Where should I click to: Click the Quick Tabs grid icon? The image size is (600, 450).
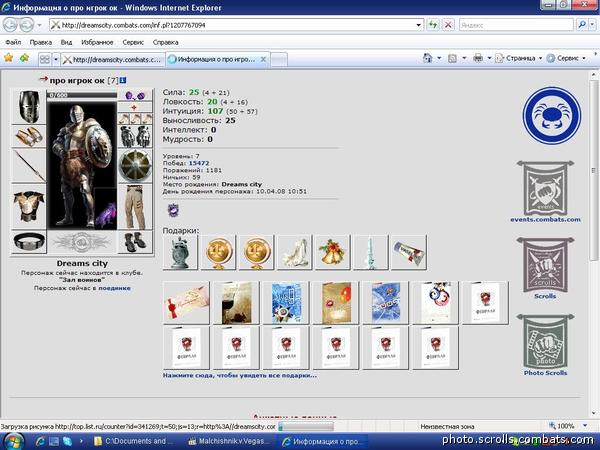pos(45,59)
